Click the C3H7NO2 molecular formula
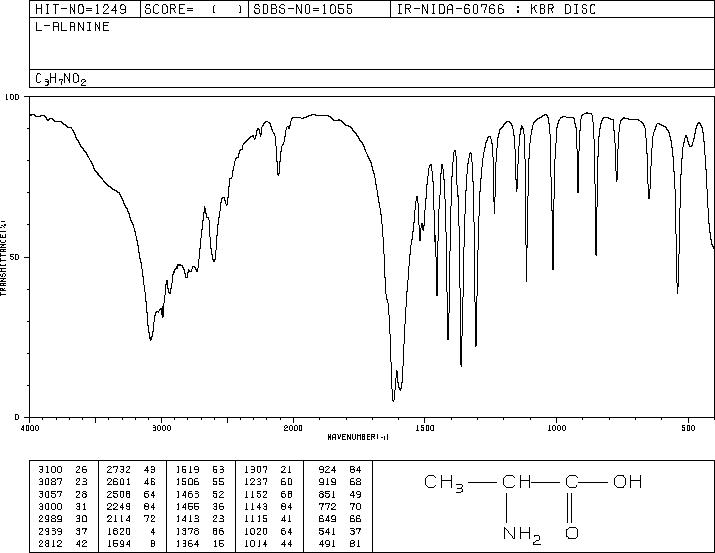 pyautogui.click(x=60, y=79)
